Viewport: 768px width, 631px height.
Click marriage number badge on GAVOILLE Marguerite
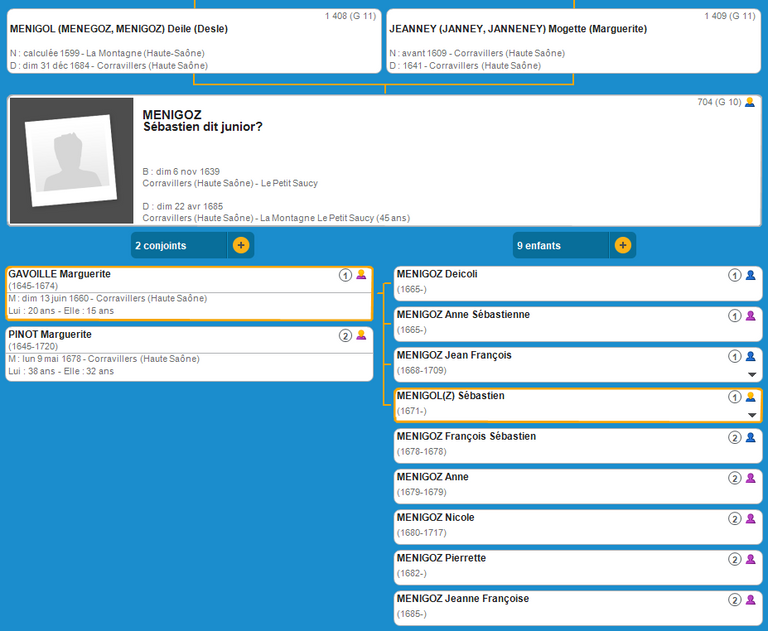click(x=345, y=275)
